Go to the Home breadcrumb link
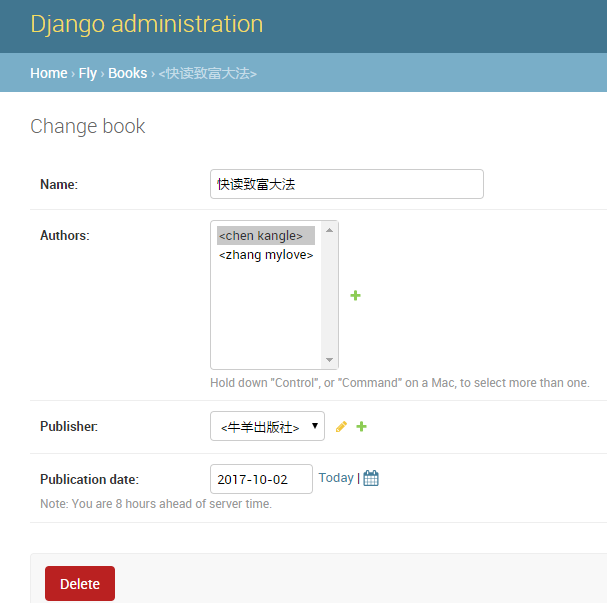This screenshot has height=603, width=607. click(49, 73)
